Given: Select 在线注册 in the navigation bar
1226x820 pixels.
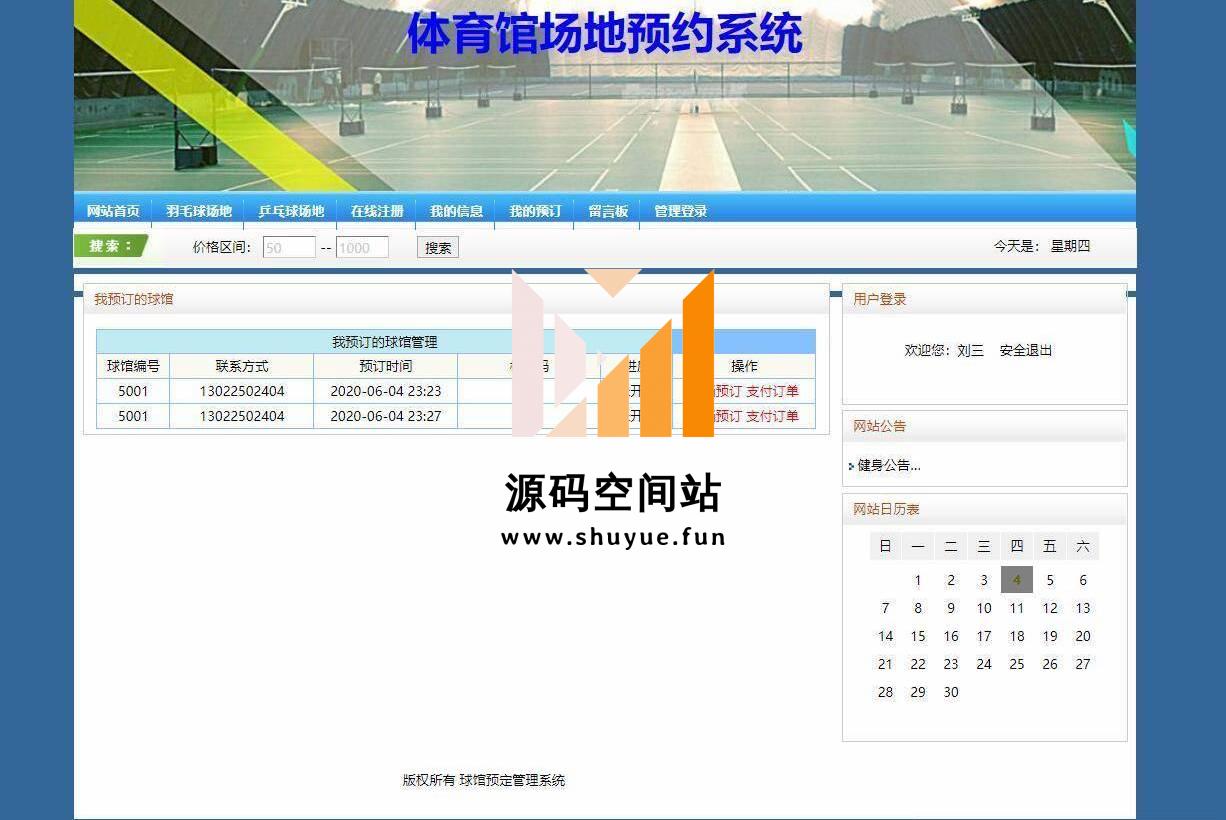Looking at the screenshot, I should coord(377,211).
